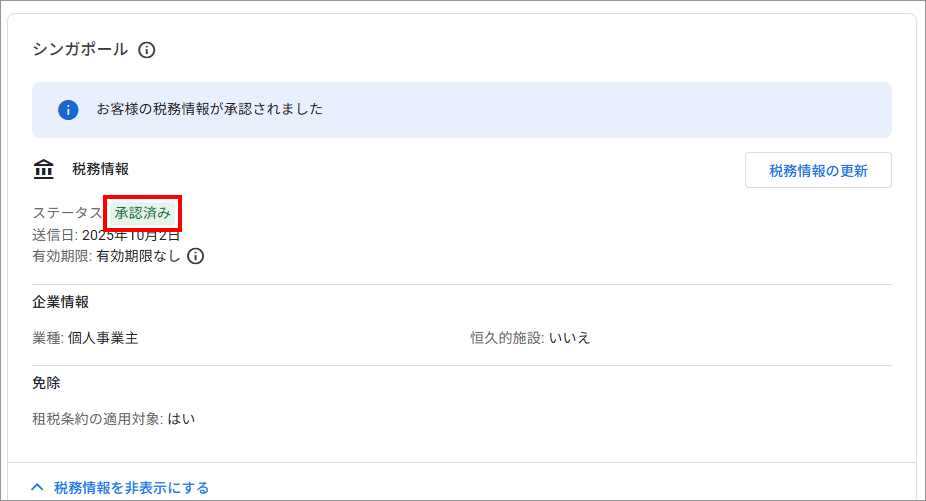Click the green 承認済み status badge

pyautogui.click(x=142, y=213)
